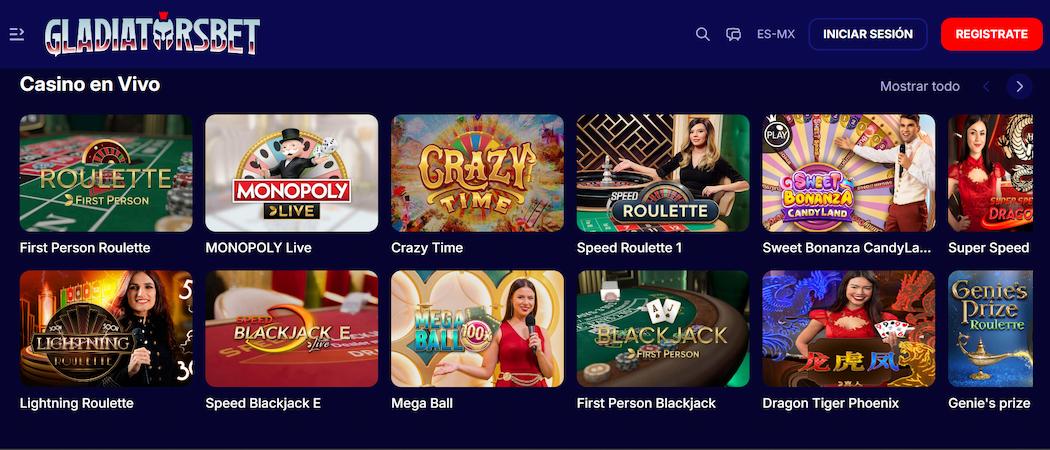The height and width of the screenshot is (450, 1050).
Task: Select Speed Roulette 1 thumbnail
Action: (x=663, y=173)
